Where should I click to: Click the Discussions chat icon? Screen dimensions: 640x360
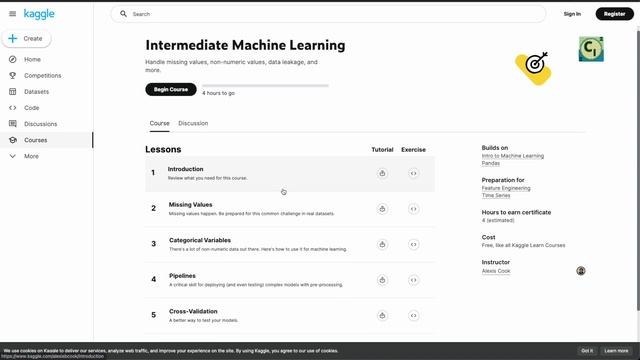pos(13,124)
